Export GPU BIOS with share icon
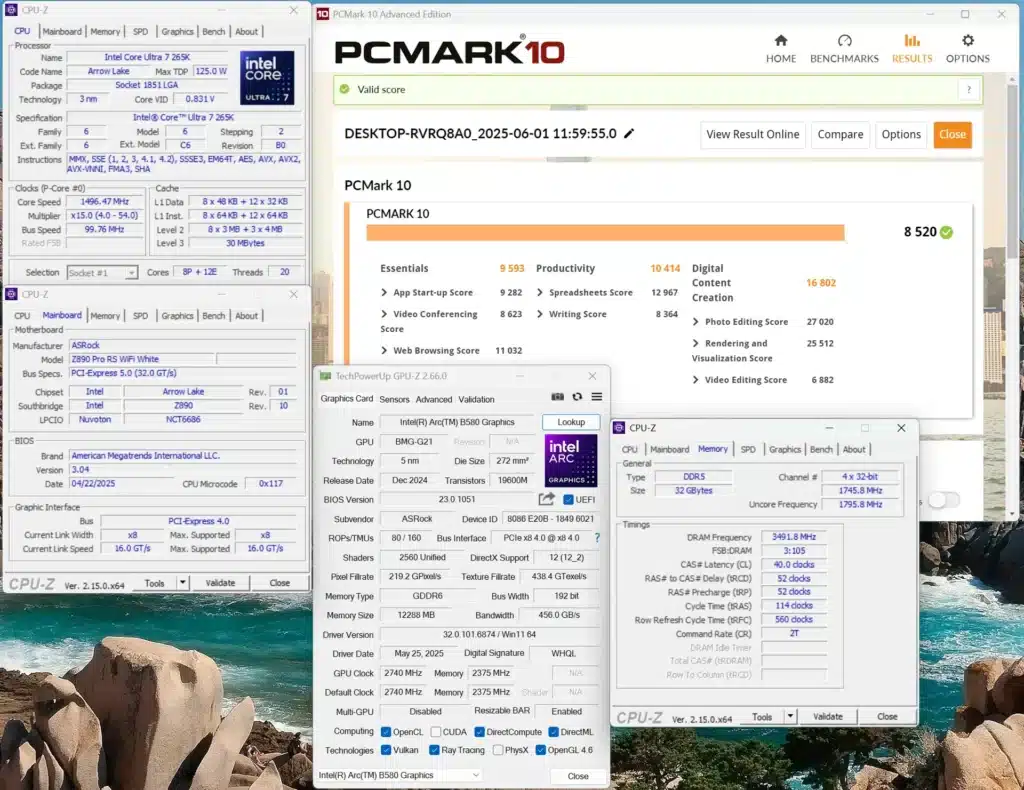This screenshot has height=790, width=1024. coord(546,499)
